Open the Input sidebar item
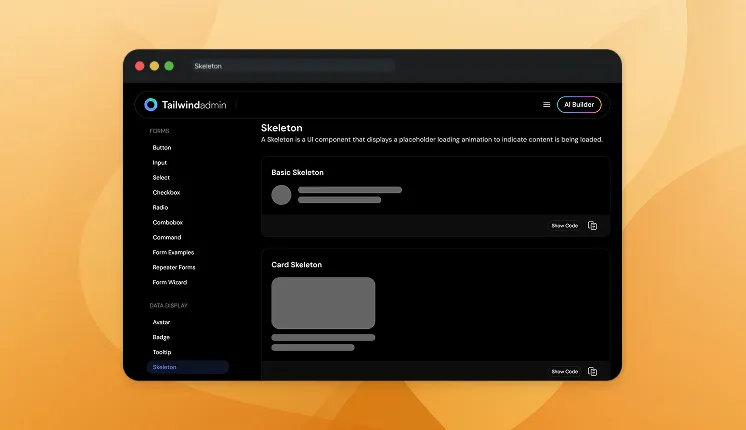 point(160,163)
